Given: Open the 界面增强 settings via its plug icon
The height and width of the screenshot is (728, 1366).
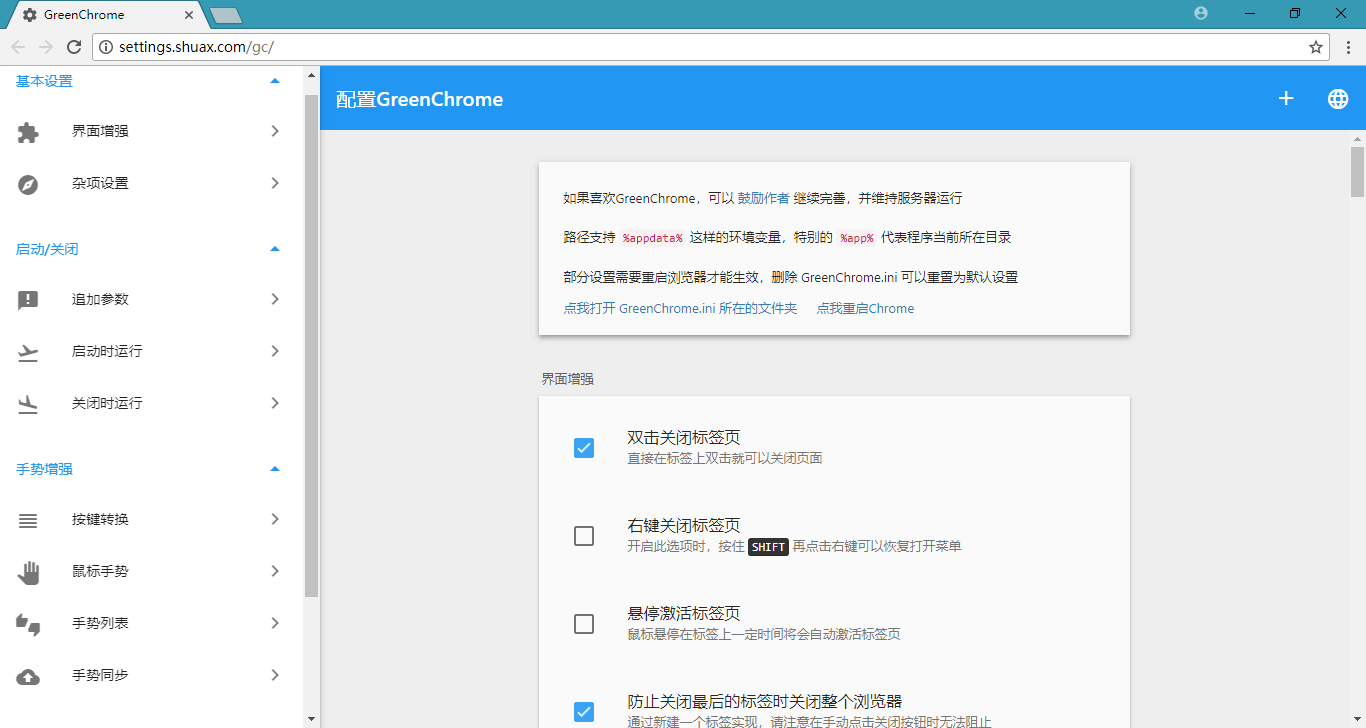Looking at the screenshot, I should [x=28, y=131].
